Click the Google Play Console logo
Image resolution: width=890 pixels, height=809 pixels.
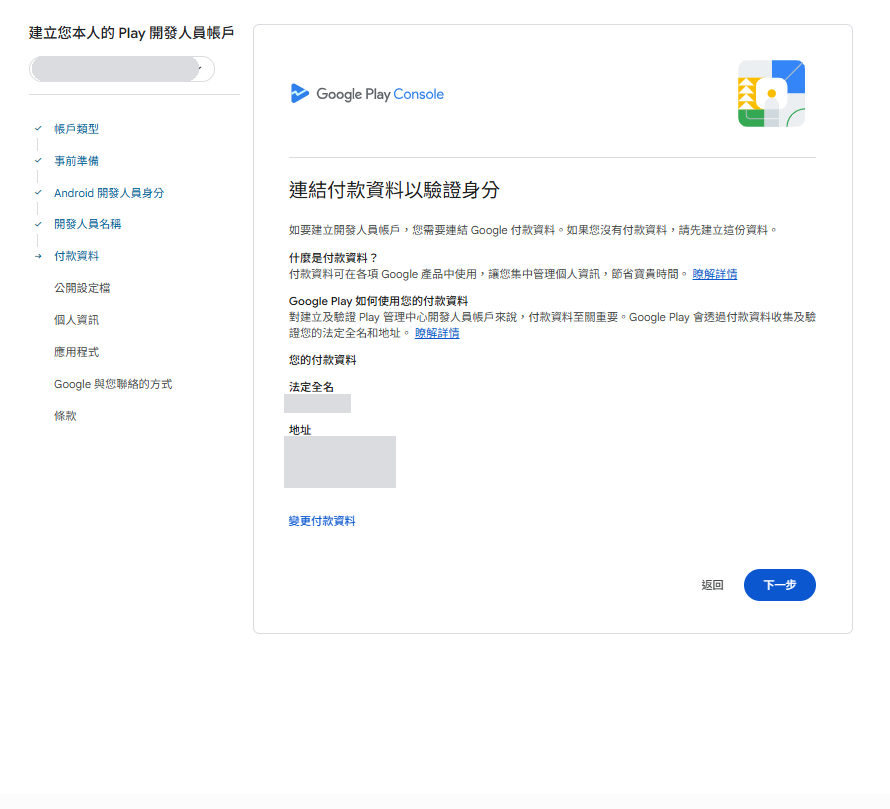367,94
